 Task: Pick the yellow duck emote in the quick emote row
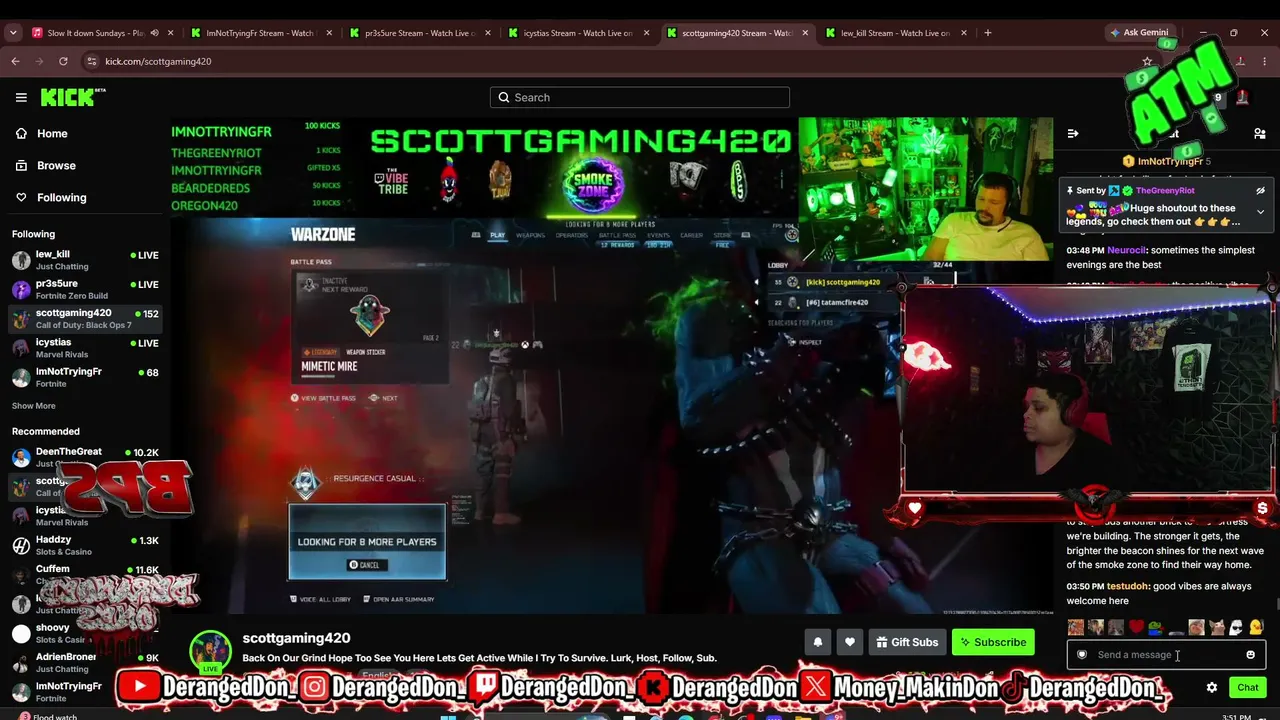(x=1256, y=627)
